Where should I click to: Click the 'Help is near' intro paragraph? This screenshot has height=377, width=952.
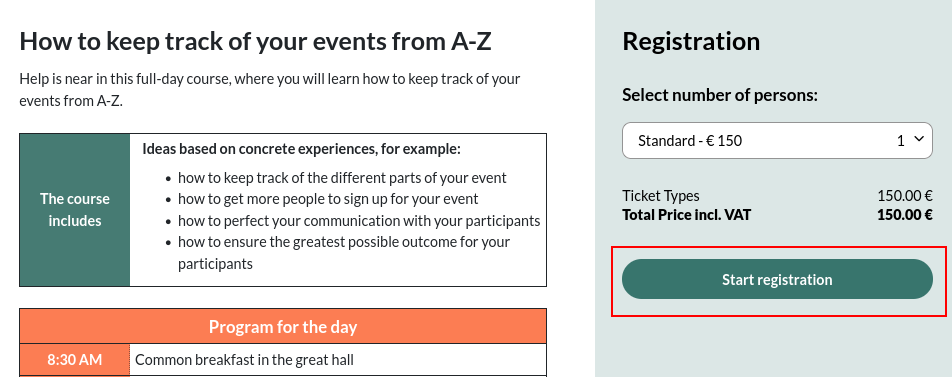[270, 89]
